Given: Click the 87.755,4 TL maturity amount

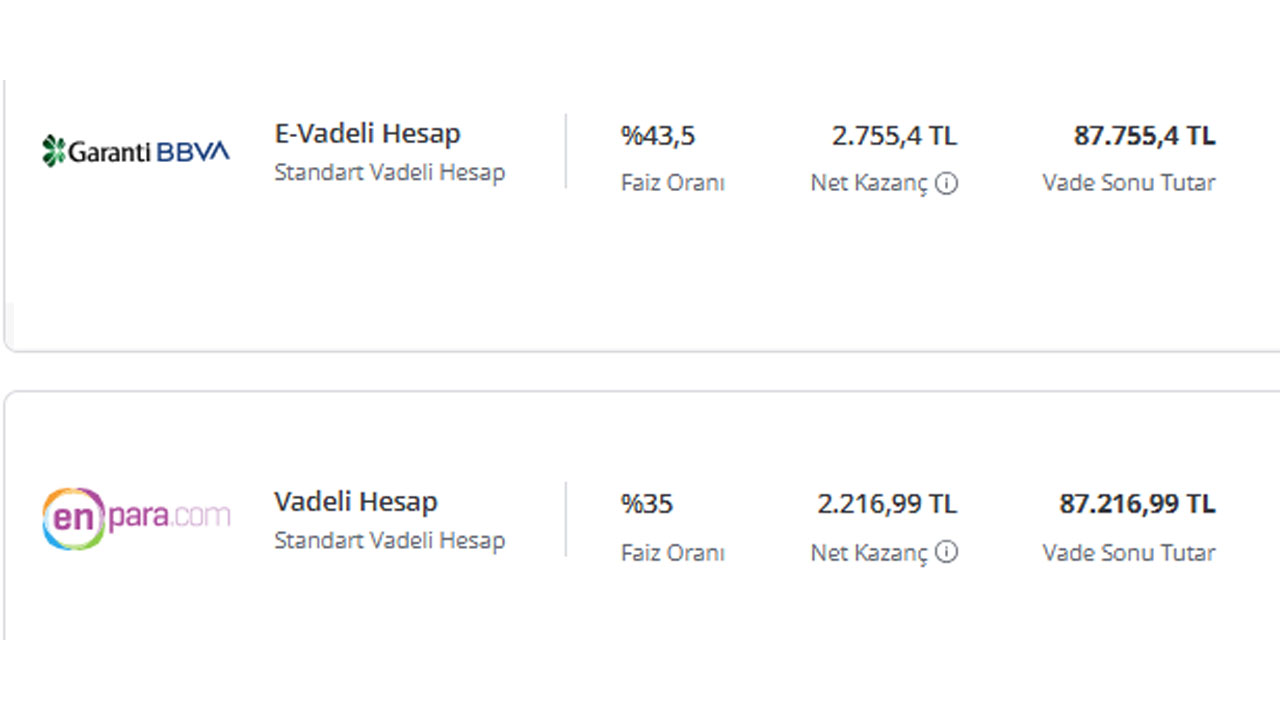Looking at the screenshot, I should (x=1145, y=136).
